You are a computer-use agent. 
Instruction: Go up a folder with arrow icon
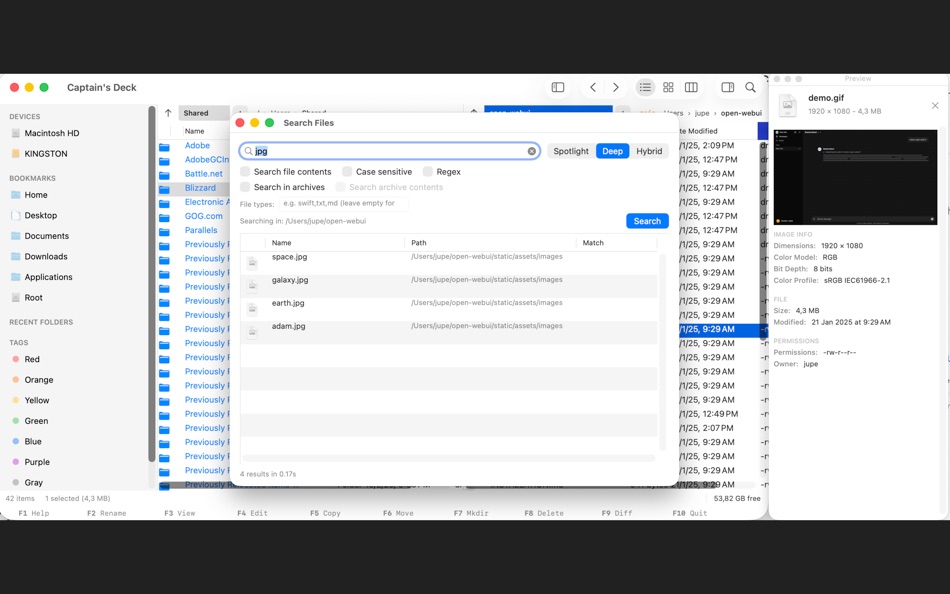coord(168,113)
